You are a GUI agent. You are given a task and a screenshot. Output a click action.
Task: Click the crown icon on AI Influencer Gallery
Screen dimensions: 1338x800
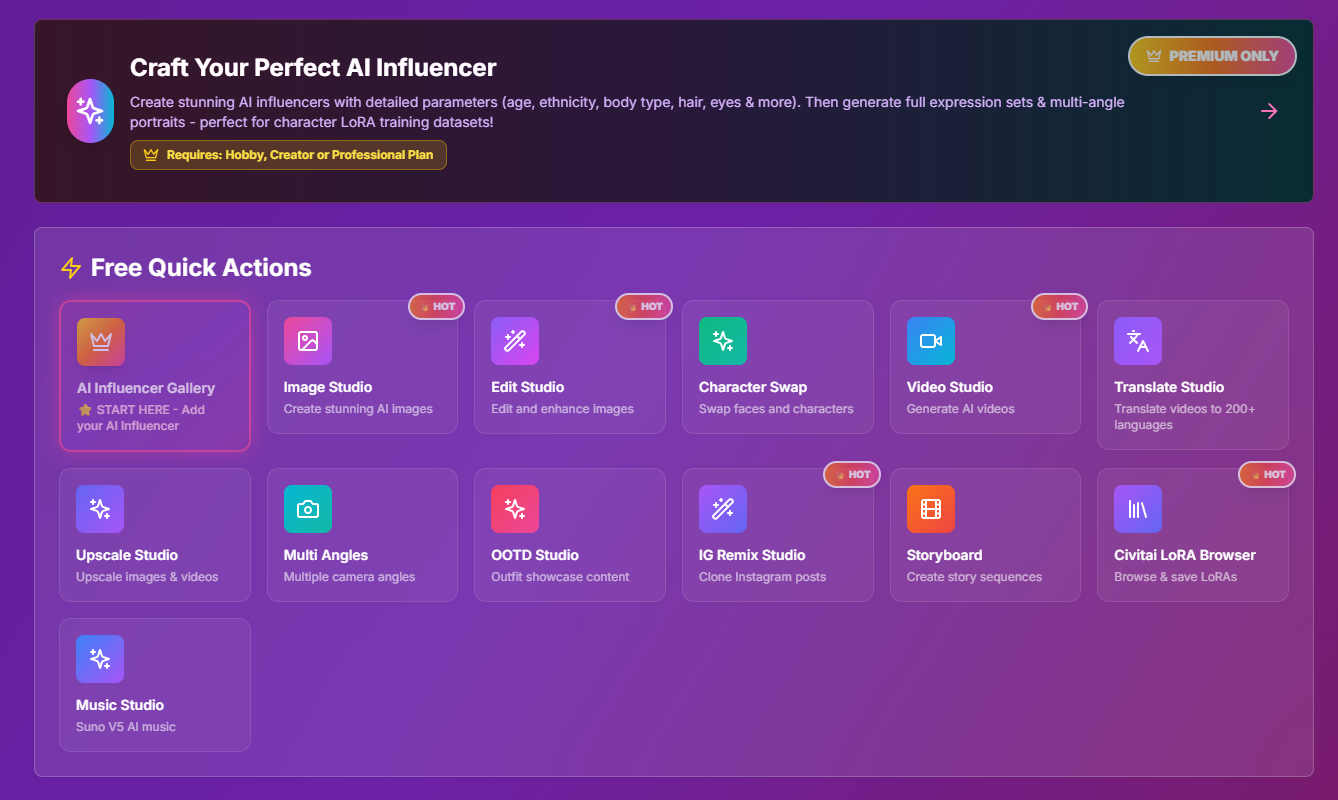(100, 341)
